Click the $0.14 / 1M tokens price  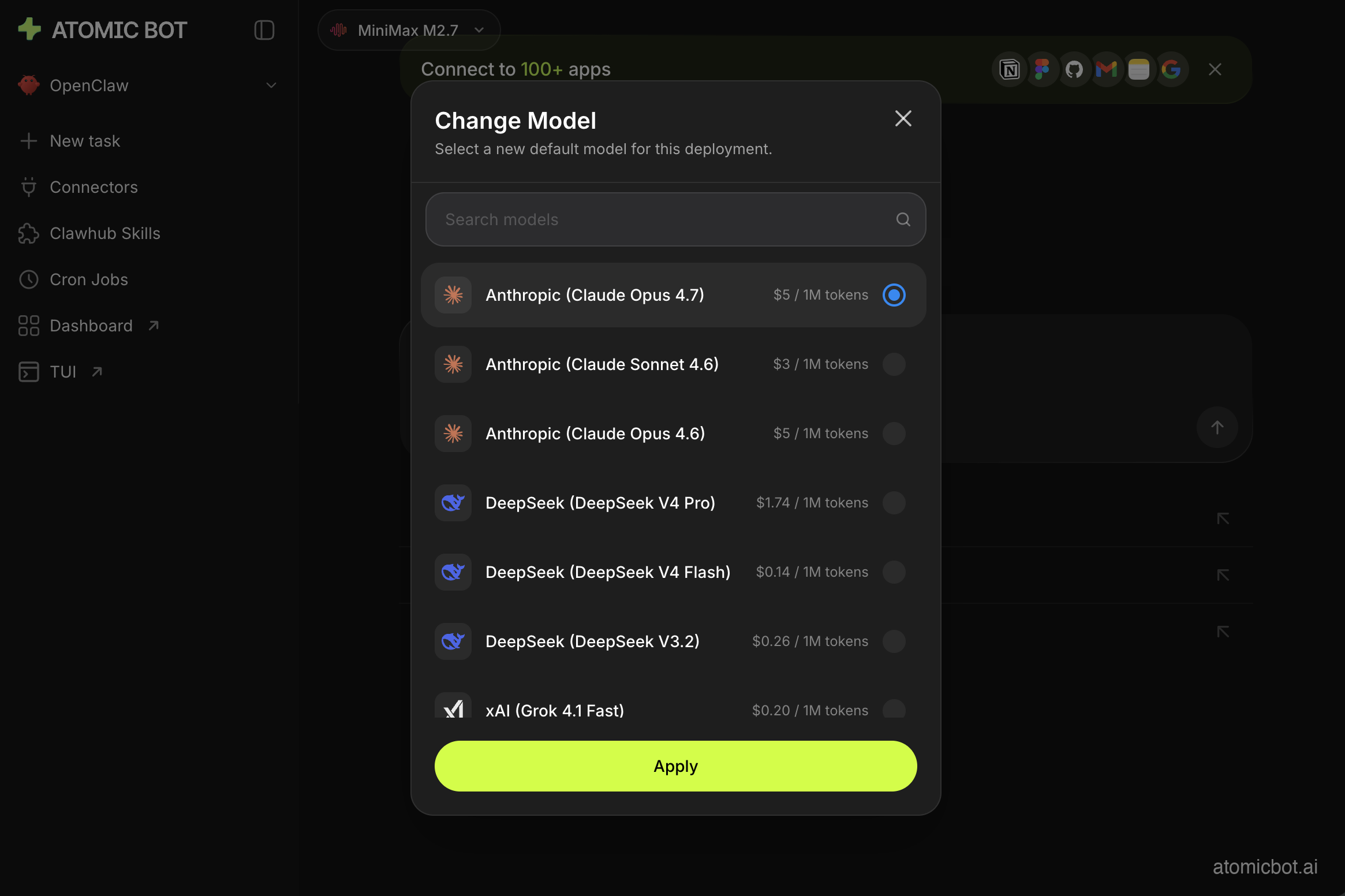(x=812, y=572)
